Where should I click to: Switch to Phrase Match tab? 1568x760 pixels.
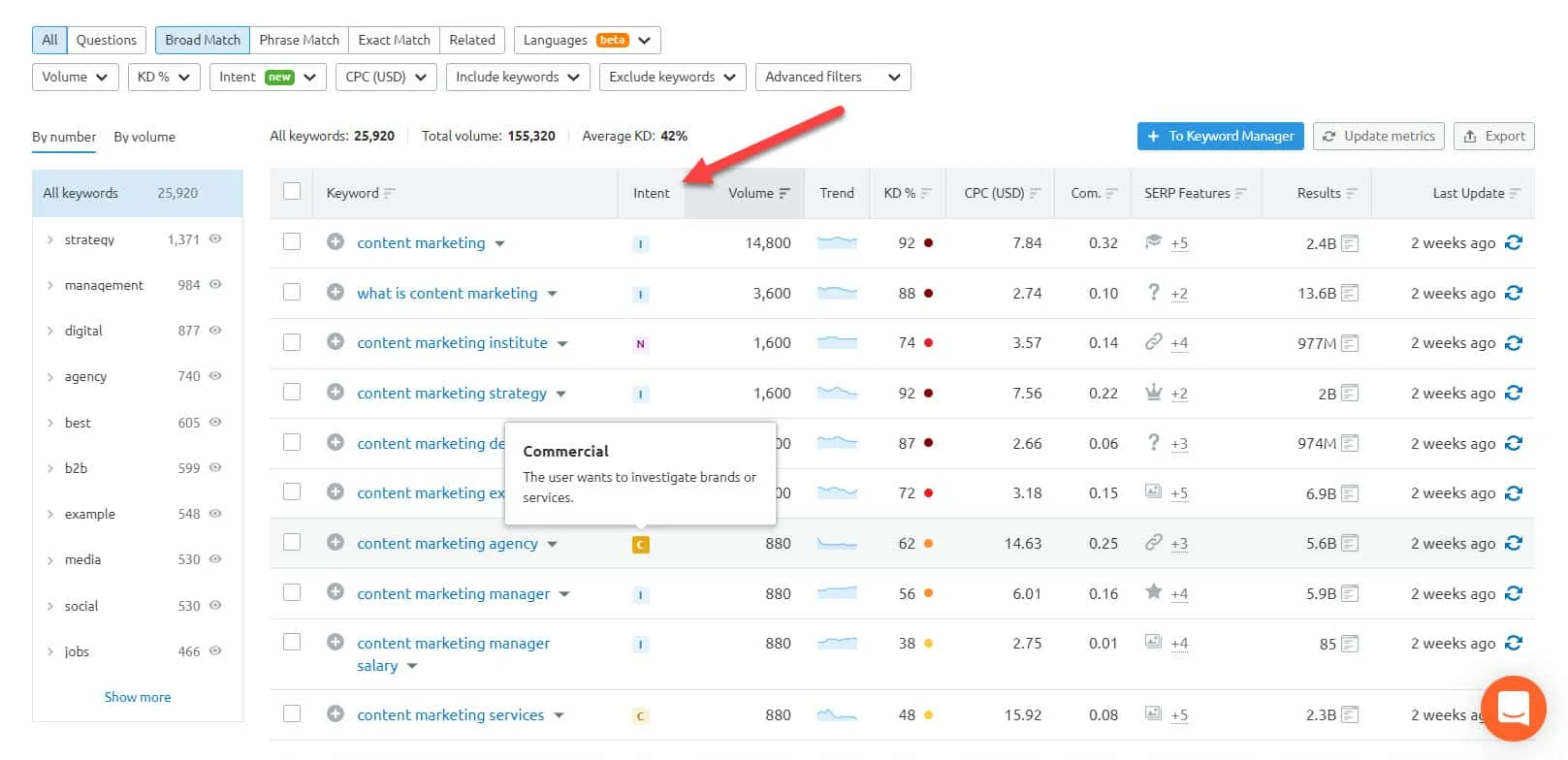point(299,40)
